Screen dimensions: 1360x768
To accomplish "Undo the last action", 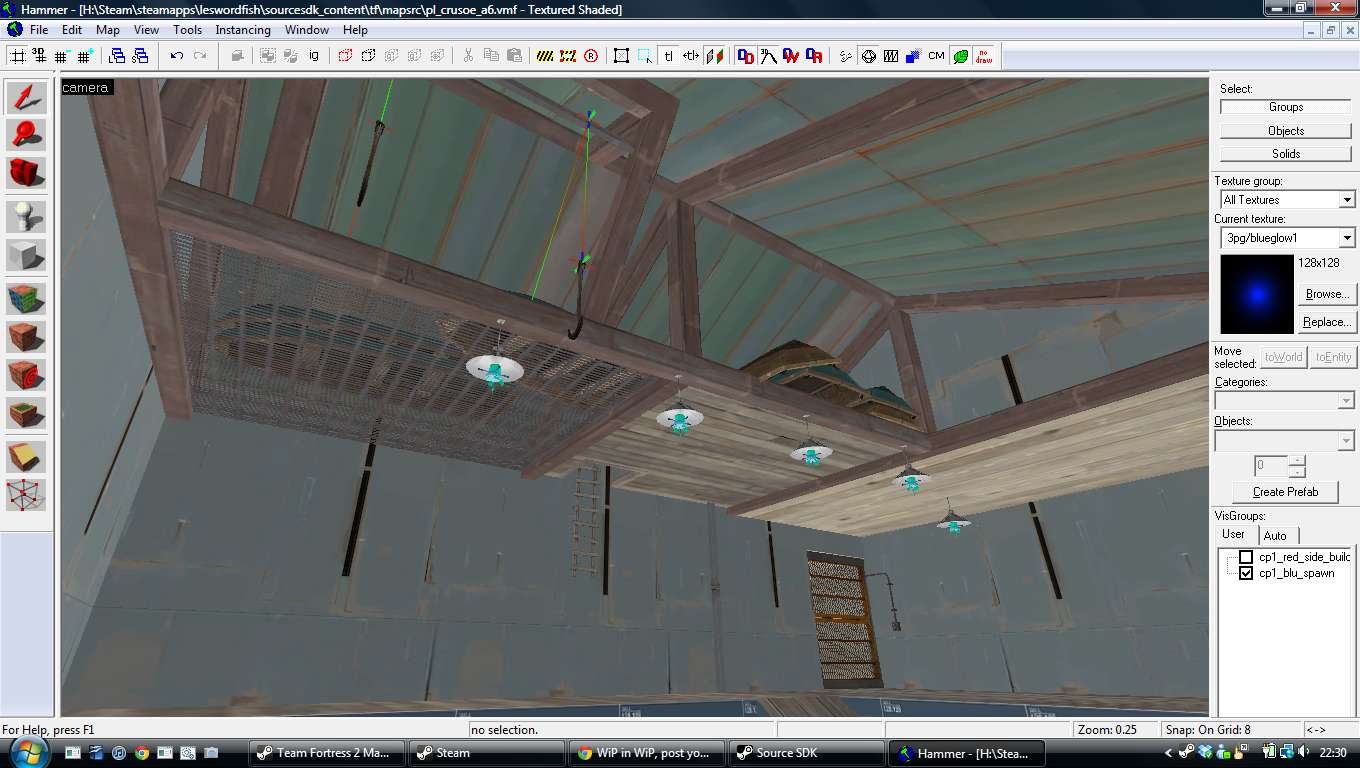I will (177, 56).
